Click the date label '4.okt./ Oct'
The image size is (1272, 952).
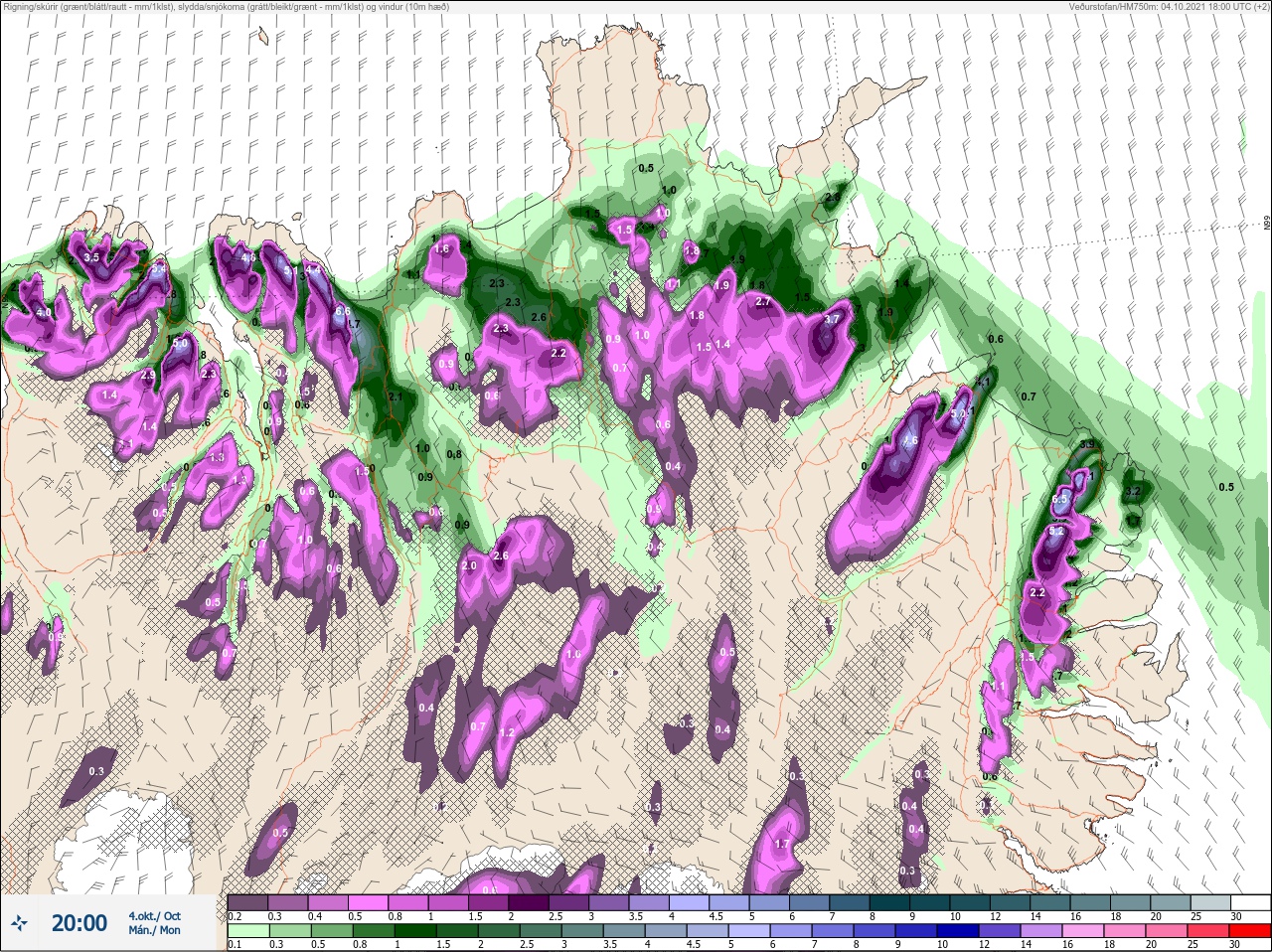click(x=154, y=915)
